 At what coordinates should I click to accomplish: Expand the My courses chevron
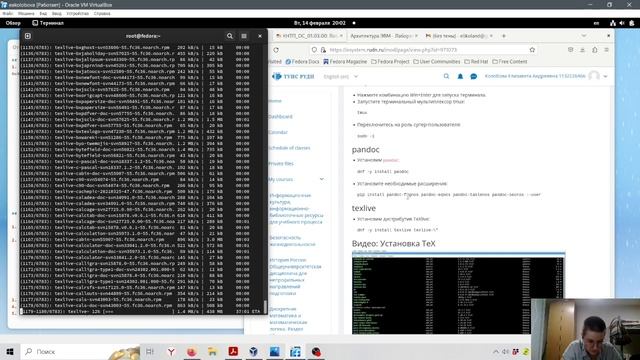pos(322,179)
